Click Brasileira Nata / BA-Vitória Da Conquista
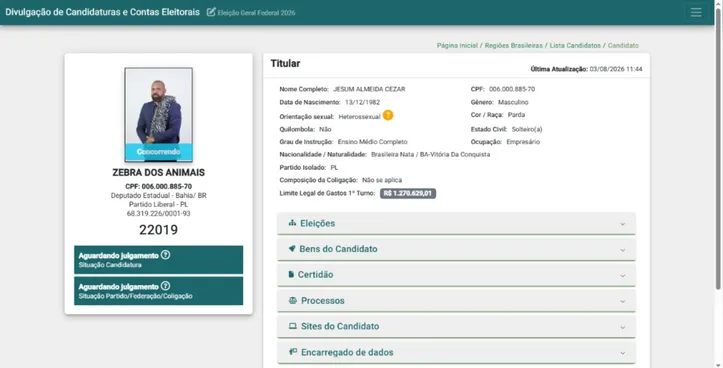The height and width of the screenshot is (368, 723). coord(431,154)
